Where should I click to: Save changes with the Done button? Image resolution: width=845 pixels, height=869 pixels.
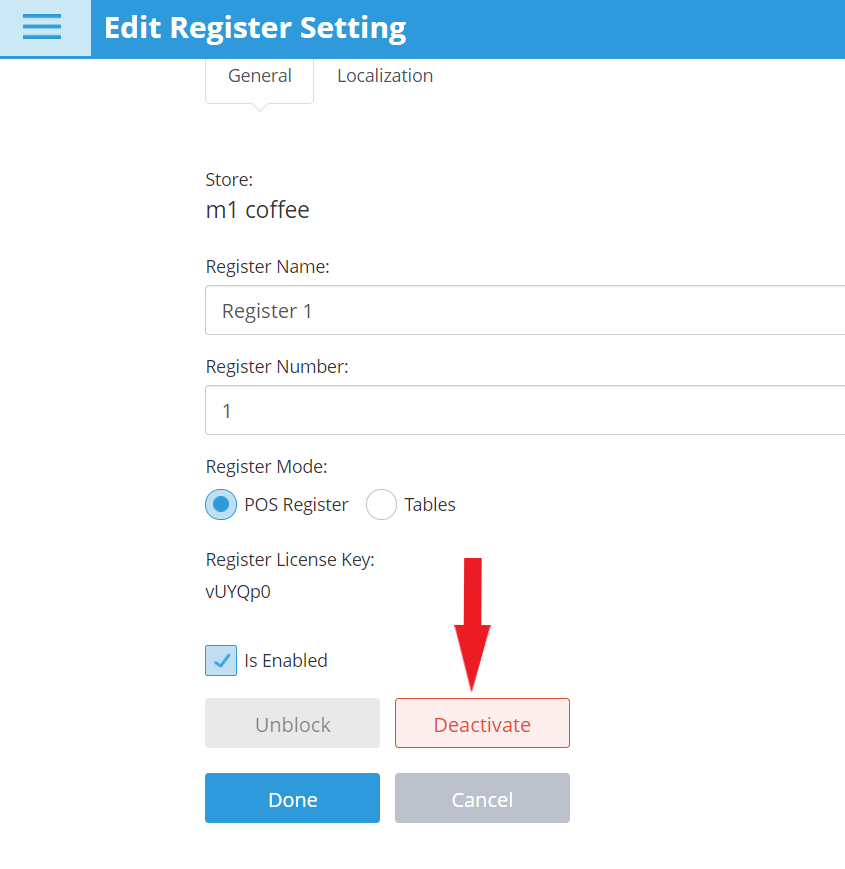293,798
